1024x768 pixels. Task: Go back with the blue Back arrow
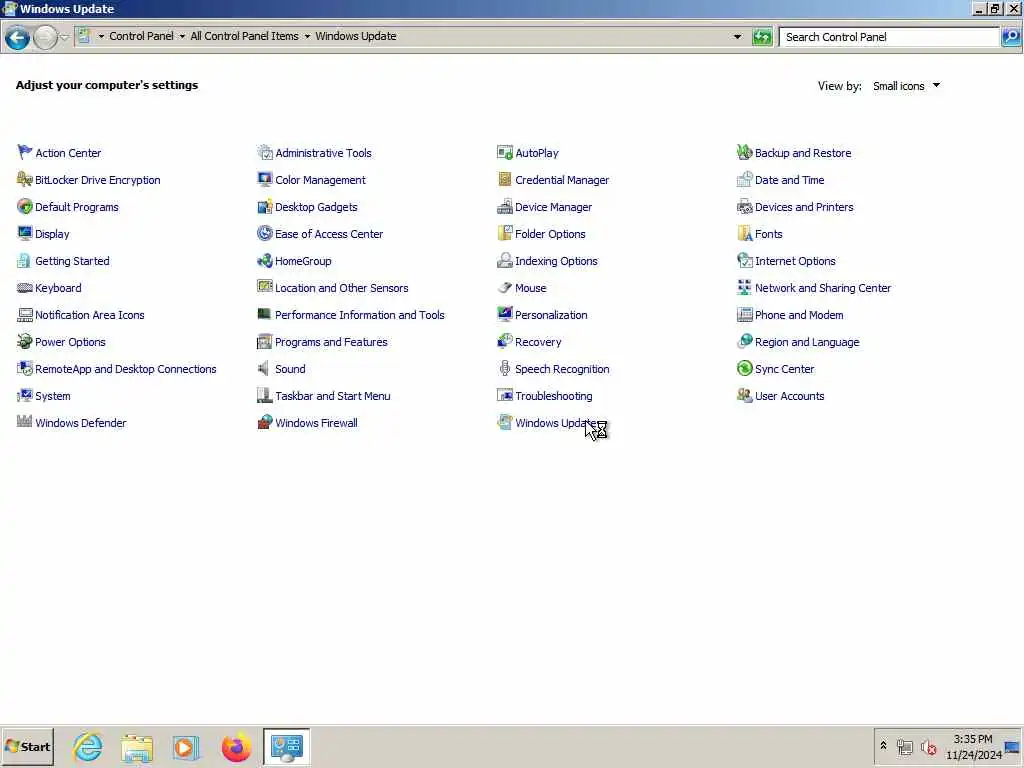tap(18, 38)
